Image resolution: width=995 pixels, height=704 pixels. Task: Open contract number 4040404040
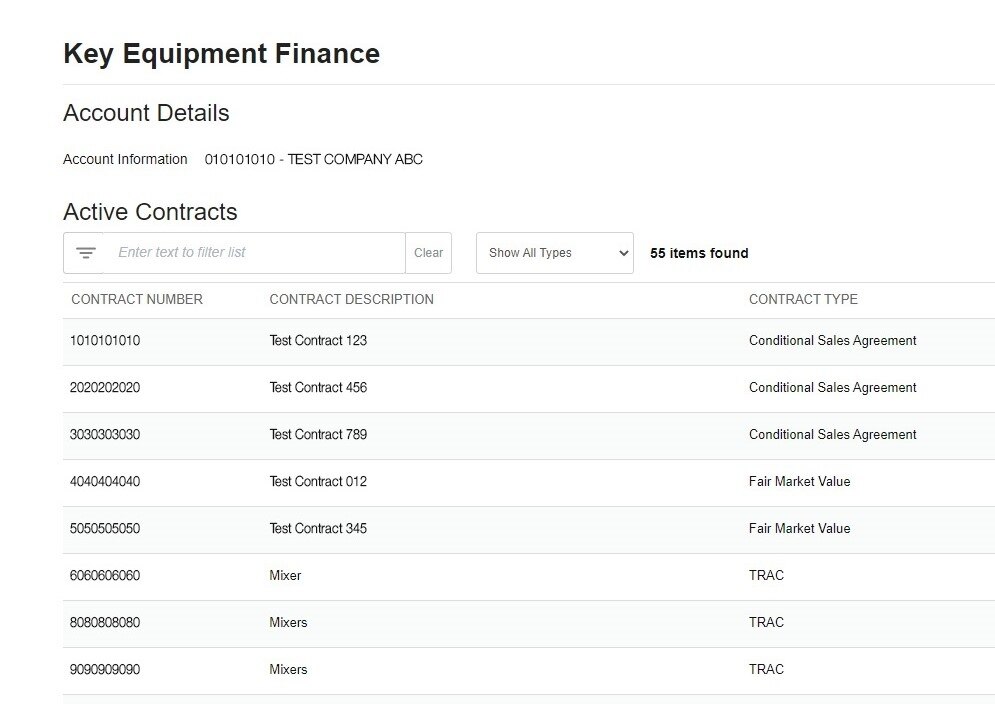[x=105, y=482]
